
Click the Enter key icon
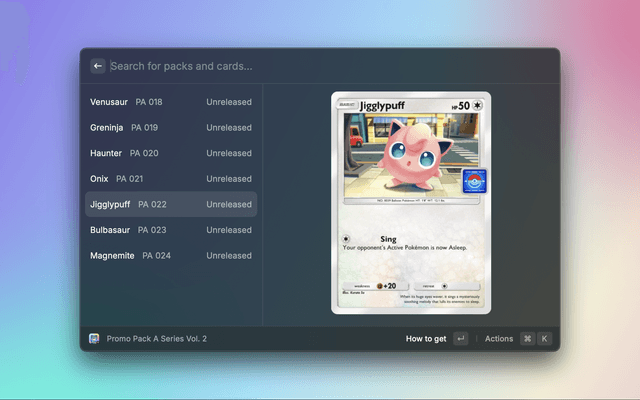[x=460, y=339]
